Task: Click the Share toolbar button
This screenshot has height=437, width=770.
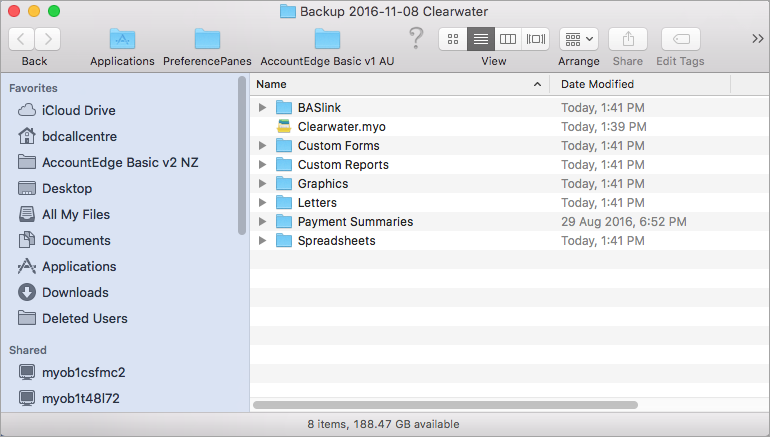Action: click(x=628, y=39)
